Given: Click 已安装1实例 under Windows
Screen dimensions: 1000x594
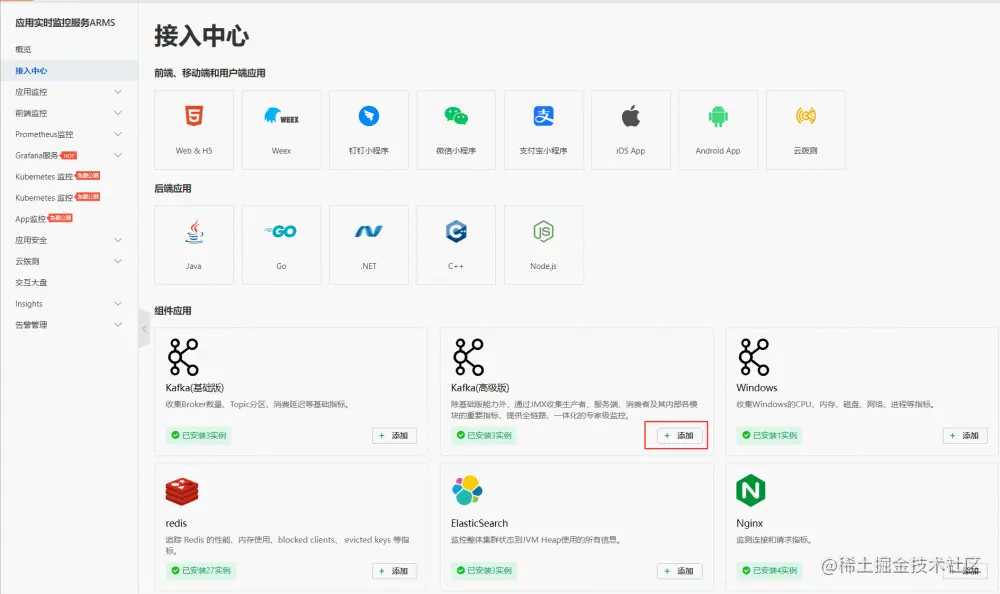Looking at the screenshot, I should [769, 436].
